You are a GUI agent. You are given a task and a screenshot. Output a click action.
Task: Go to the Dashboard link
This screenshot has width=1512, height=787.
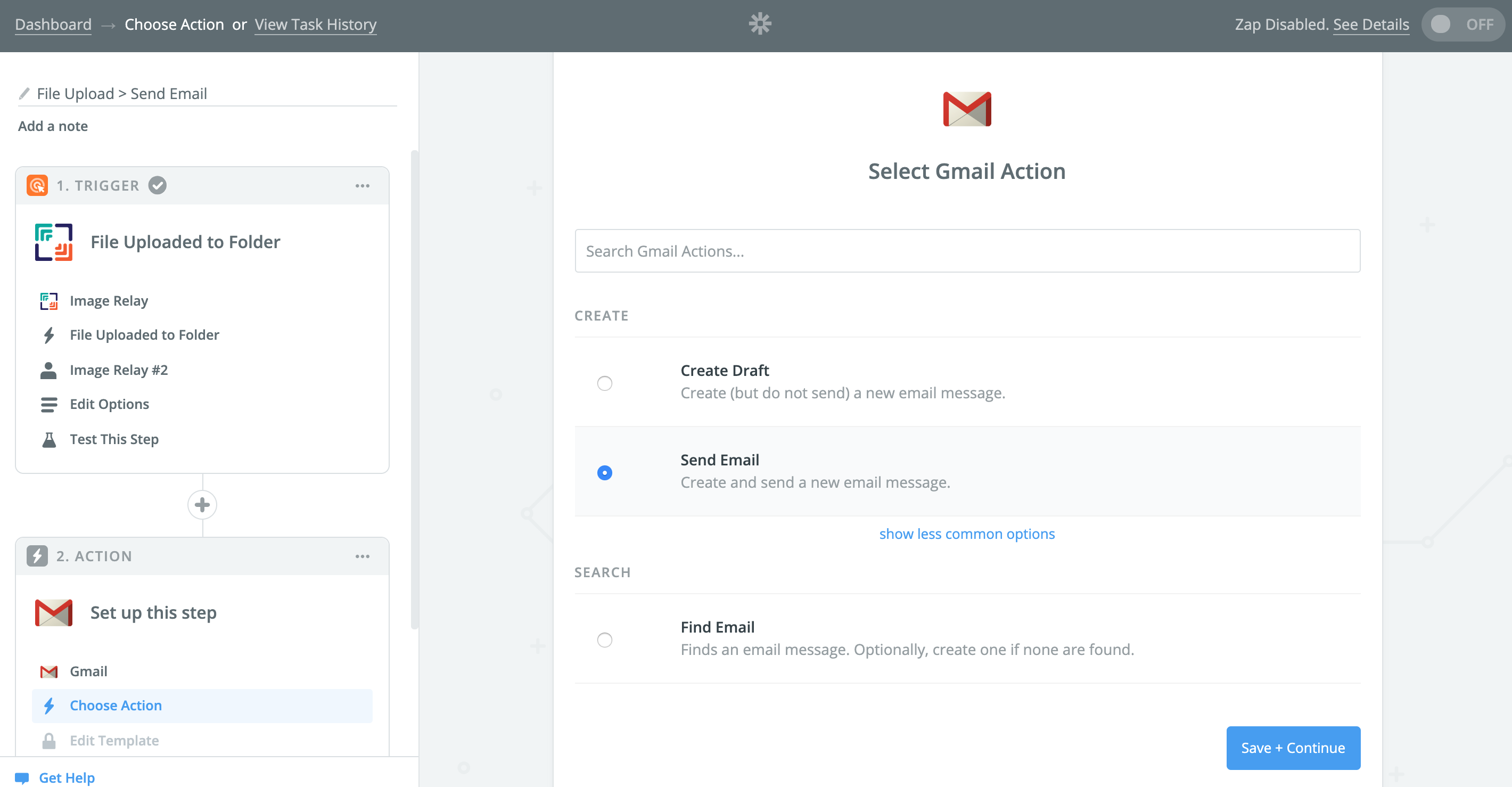53,24
